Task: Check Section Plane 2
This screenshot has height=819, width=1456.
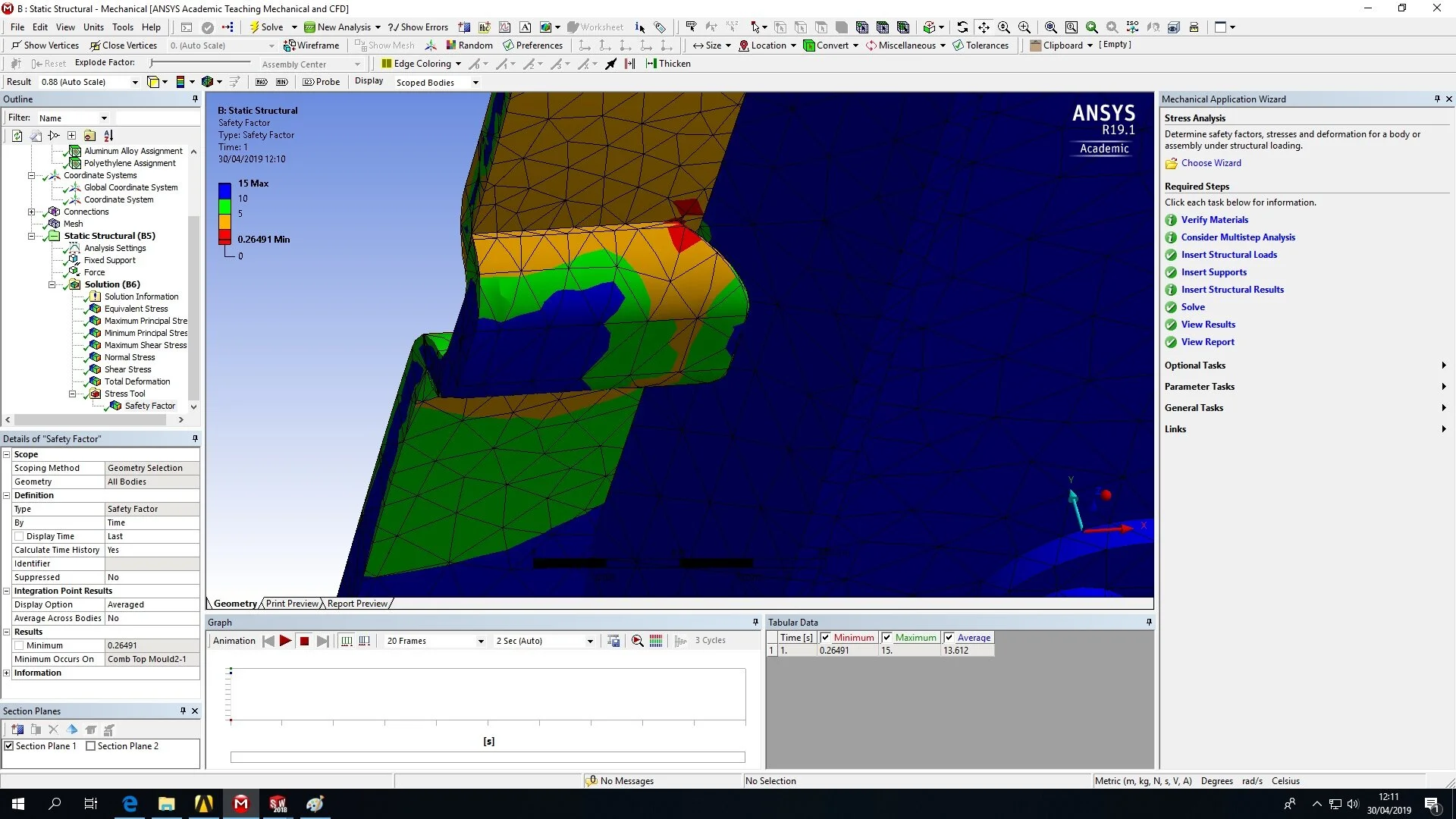Action: point(91,746)
